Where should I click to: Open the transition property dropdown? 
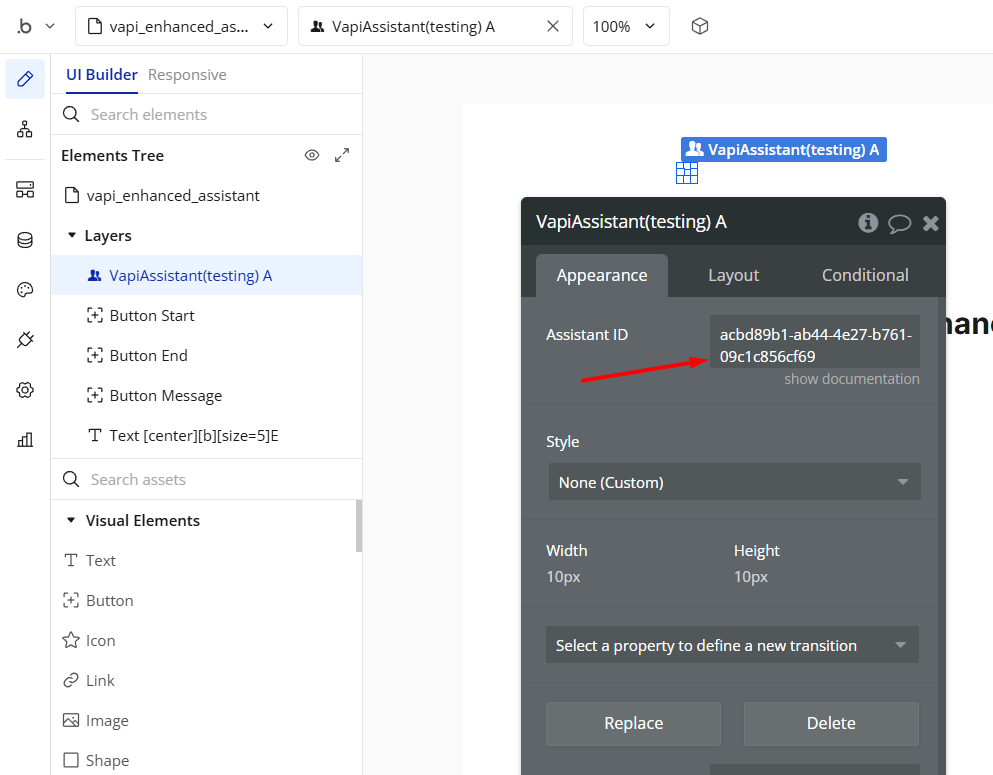point(732,645)
